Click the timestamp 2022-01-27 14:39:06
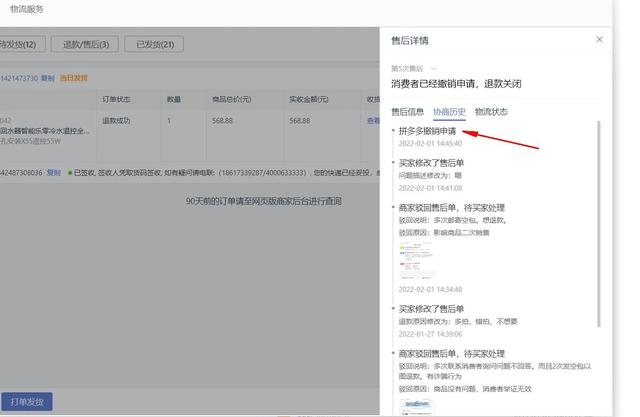This screenshot has height=417, width=640. coord(430,334)
